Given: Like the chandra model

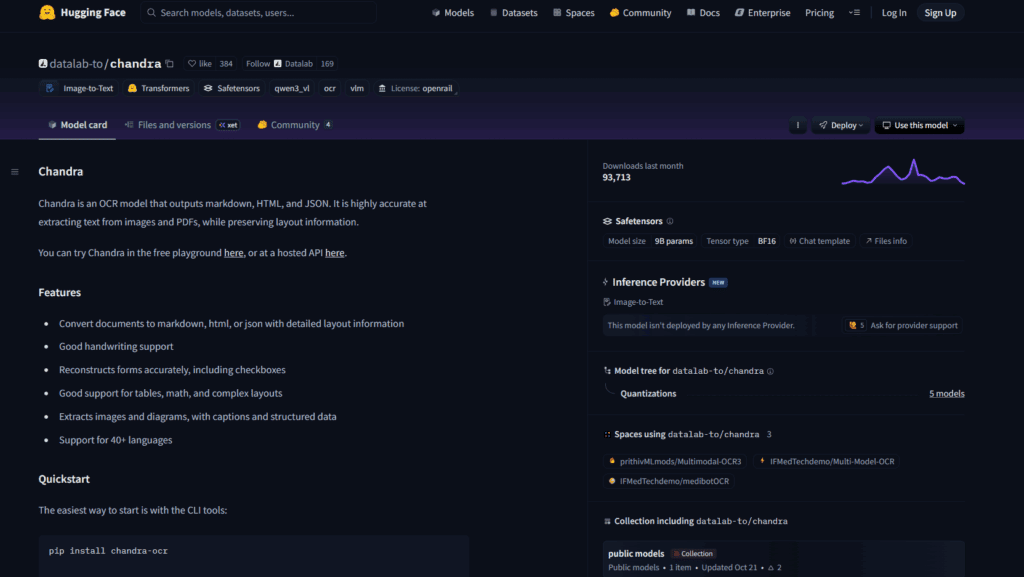Looking at the screenshot, I should click(200, 63).
